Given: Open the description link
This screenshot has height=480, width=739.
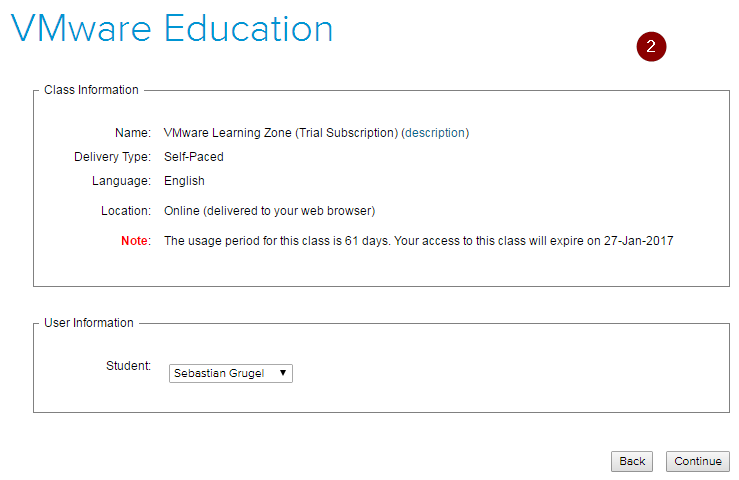Looking at the screenshot, I should (435, 132).
